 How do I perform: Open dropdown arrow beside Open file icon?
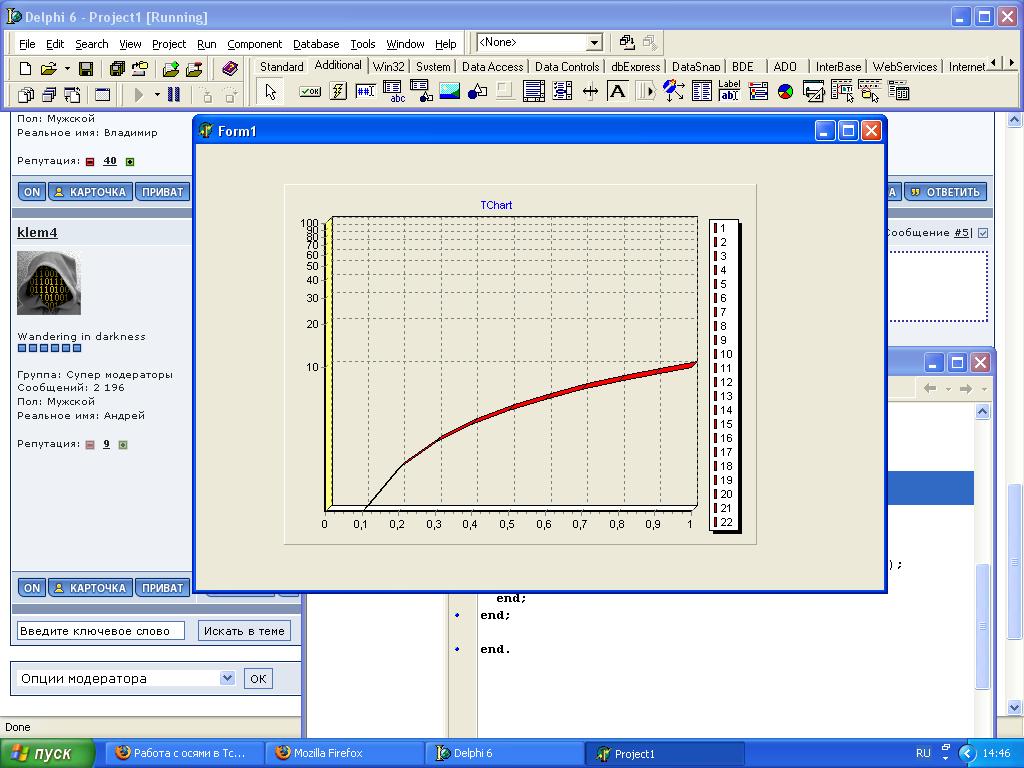coord(67,69)
